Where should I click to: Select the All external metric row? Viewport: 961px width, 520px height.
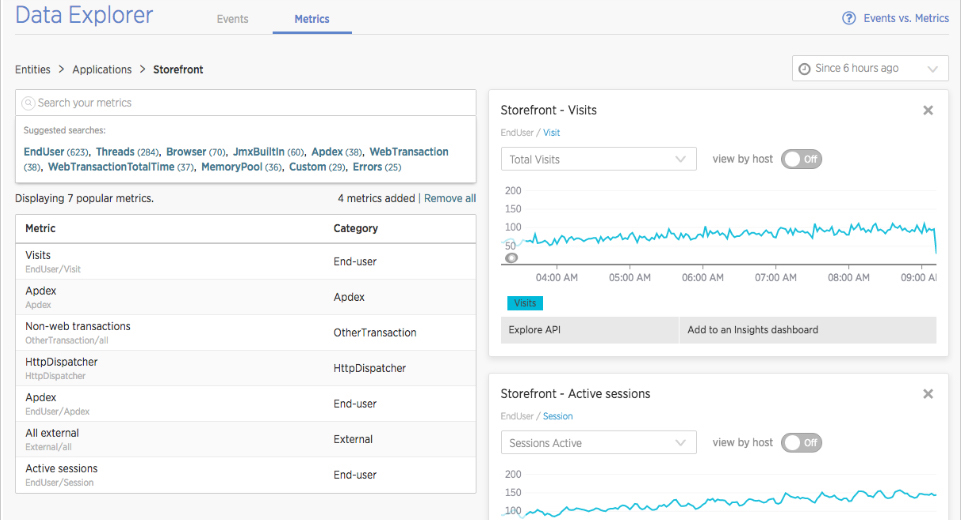coord(246,440)
